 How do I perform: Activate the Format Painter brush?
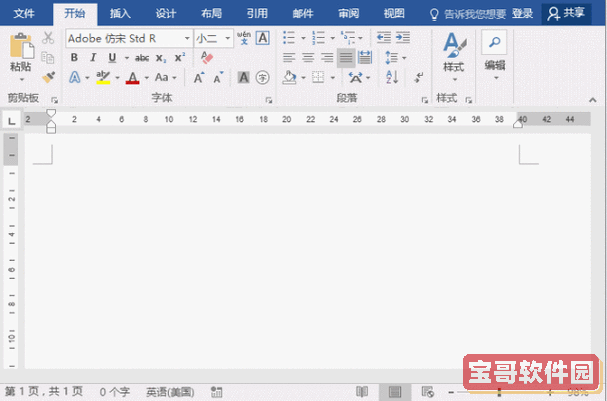tap(48, 77)
